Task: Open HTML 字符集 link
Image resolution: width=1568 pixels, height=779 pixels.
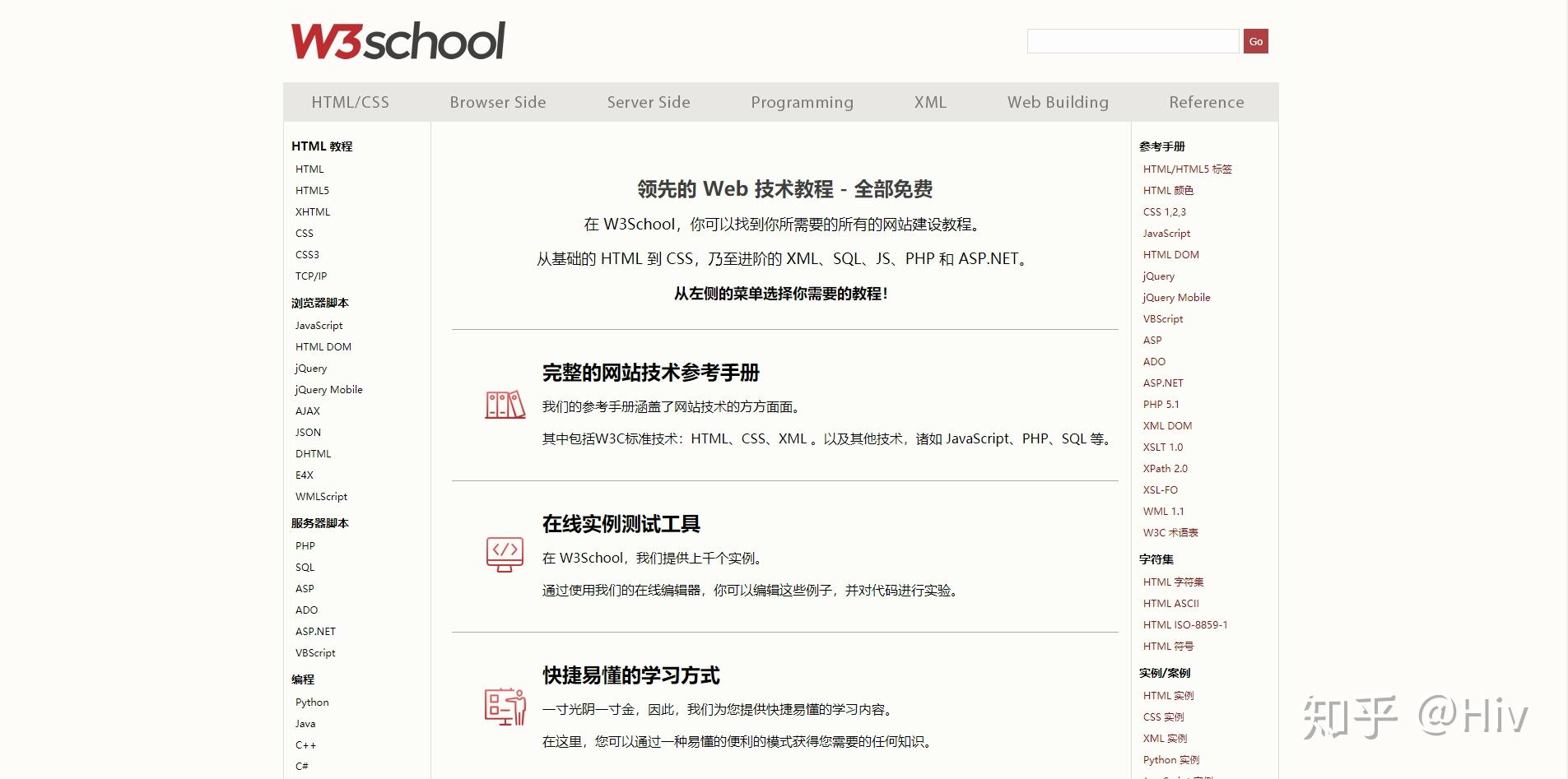Action: 1173,582
